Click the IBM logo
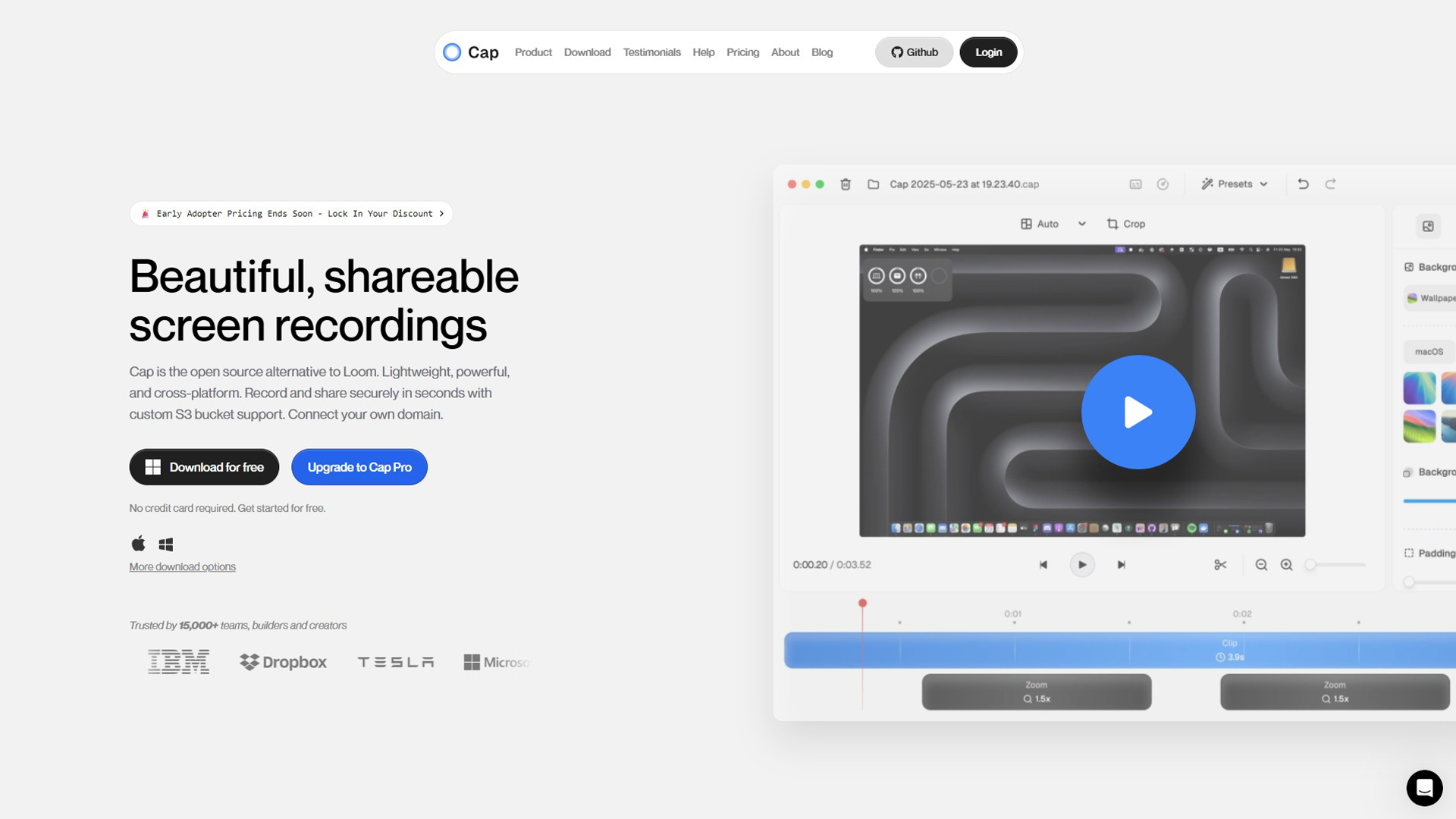 (178, 662)
